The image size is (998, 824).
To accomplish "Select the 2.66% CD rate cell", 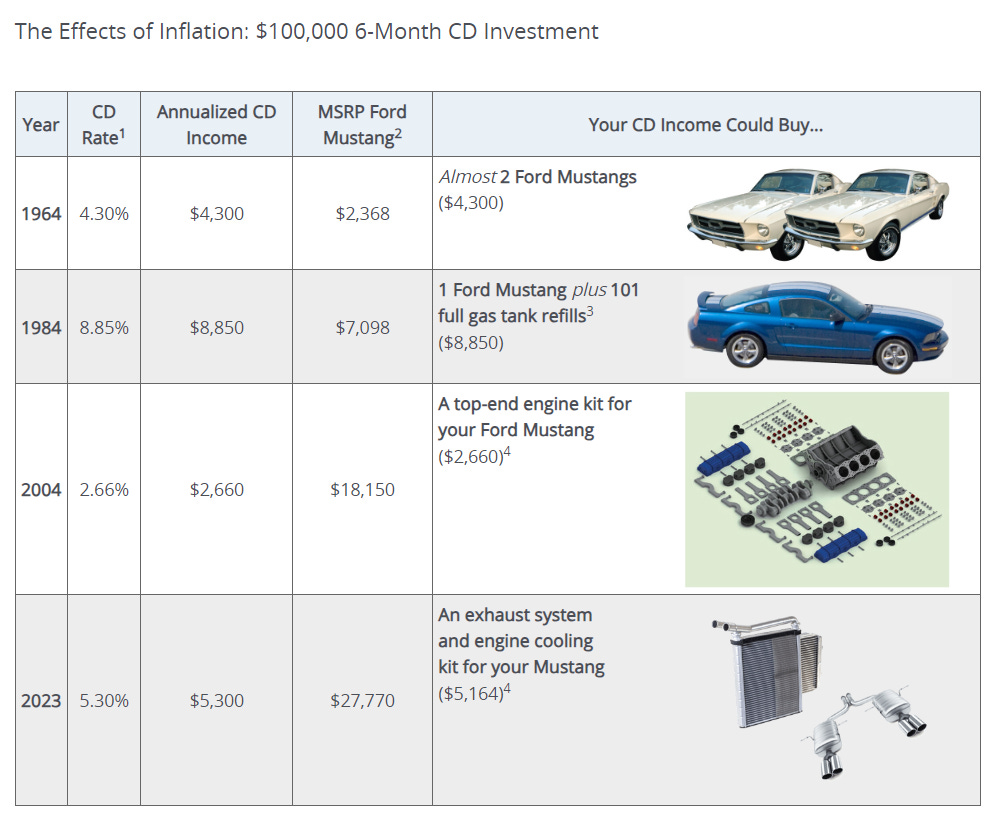I will pyautogui.click(x=104, y=490).
